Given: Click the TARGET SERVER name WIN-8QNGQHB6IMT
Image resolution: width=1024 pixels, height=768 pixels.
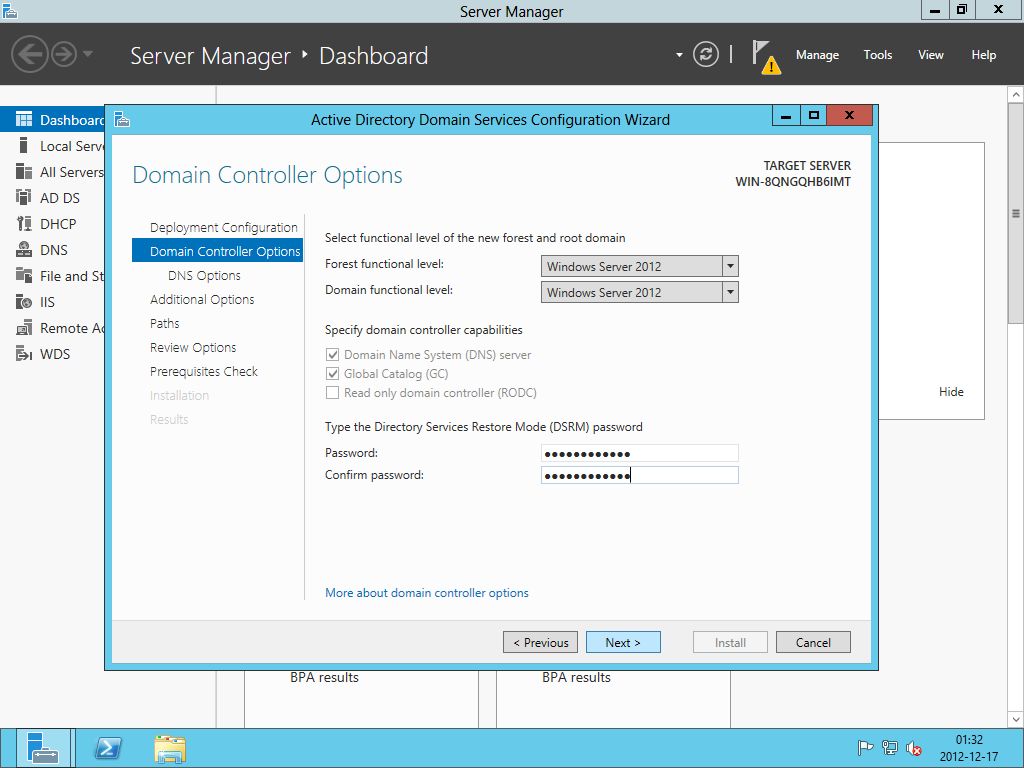Looking at the screenshot, I should pyautogui.click(x=793, y=182).
